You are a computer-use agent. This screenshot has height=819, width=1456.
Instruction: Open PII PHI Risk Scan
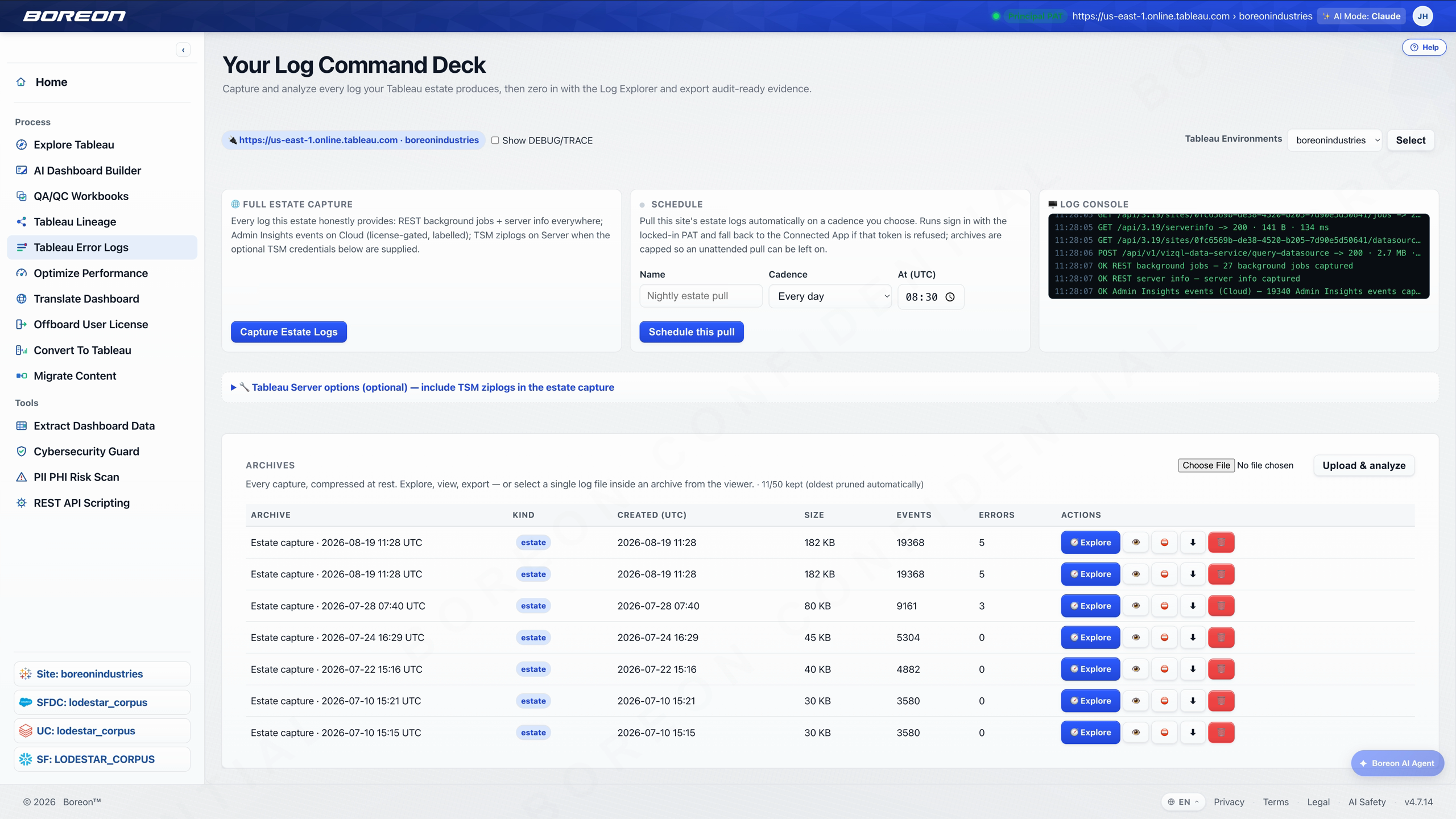coord(102,477)
